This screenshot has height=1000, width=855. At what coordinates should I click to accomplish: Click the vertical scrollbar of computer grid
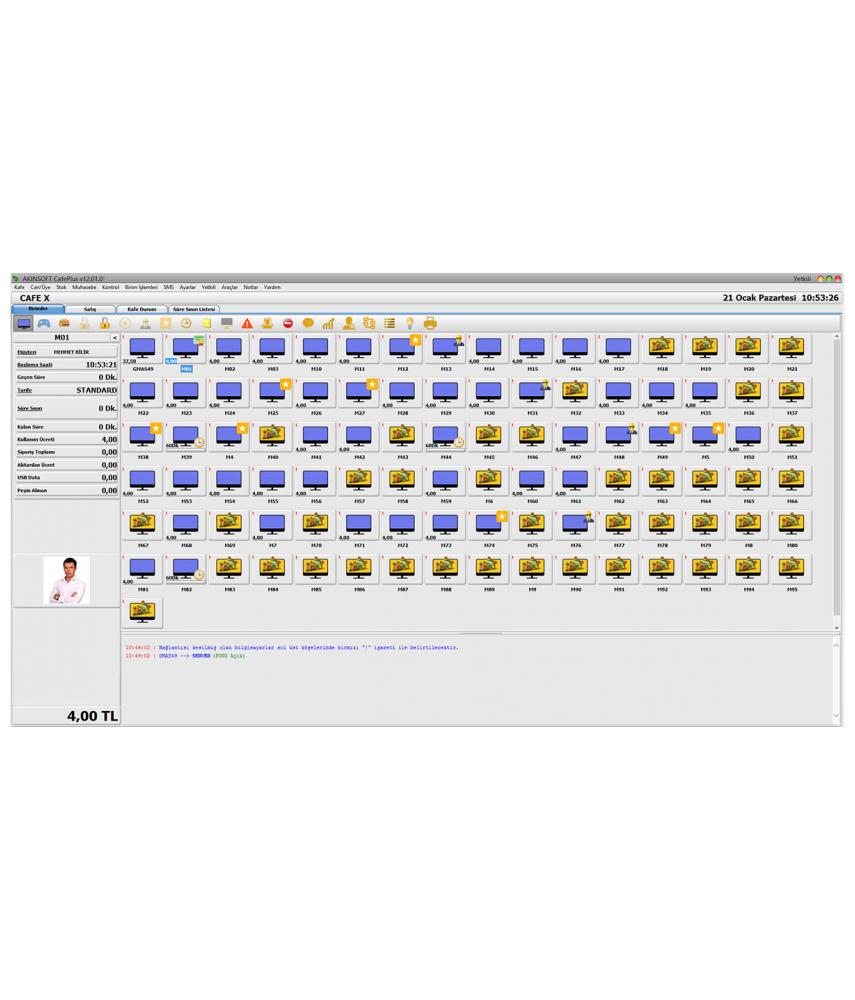point(837,480)
